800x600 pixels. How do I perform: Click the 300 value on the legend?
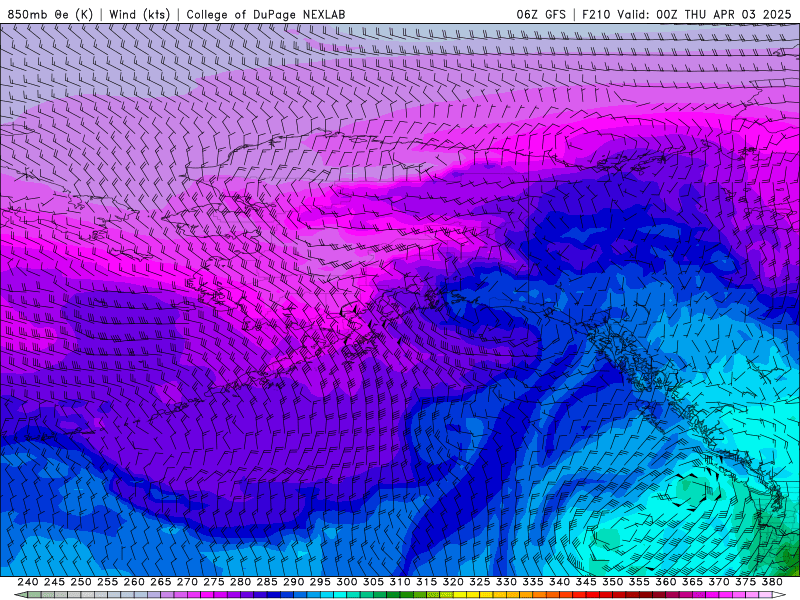(x=346, y=582)
